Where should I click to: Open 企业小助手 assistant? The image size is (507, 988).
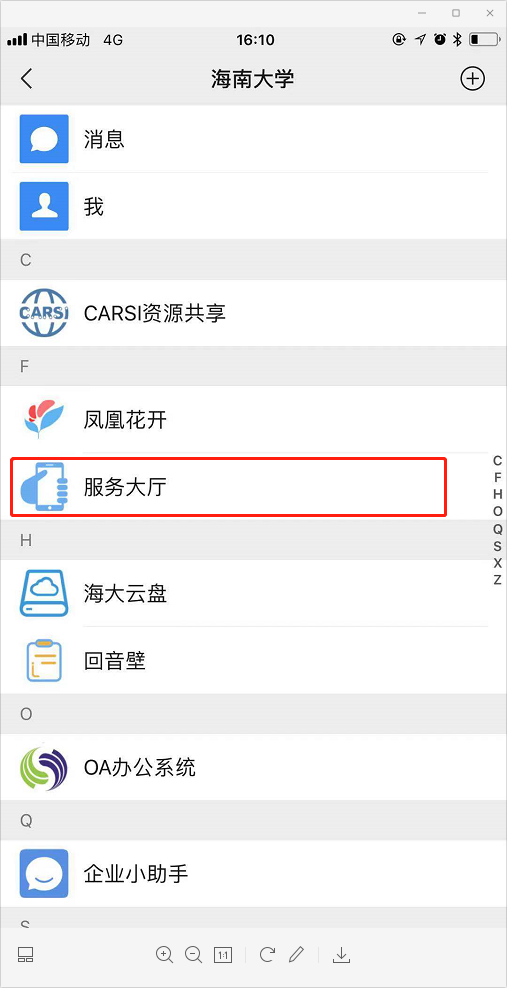tap(253, 873)
